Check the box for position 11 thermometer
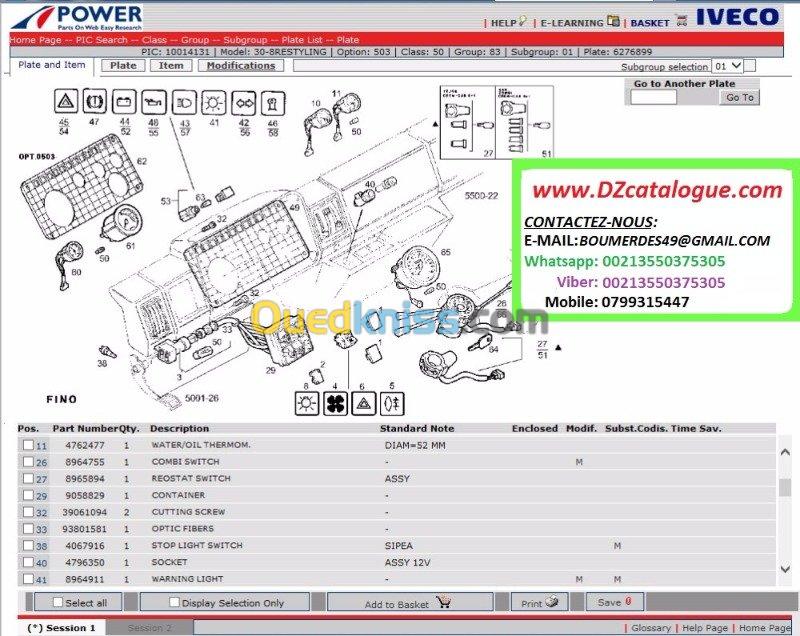800x636 pixels. click(x=28, y=445)
